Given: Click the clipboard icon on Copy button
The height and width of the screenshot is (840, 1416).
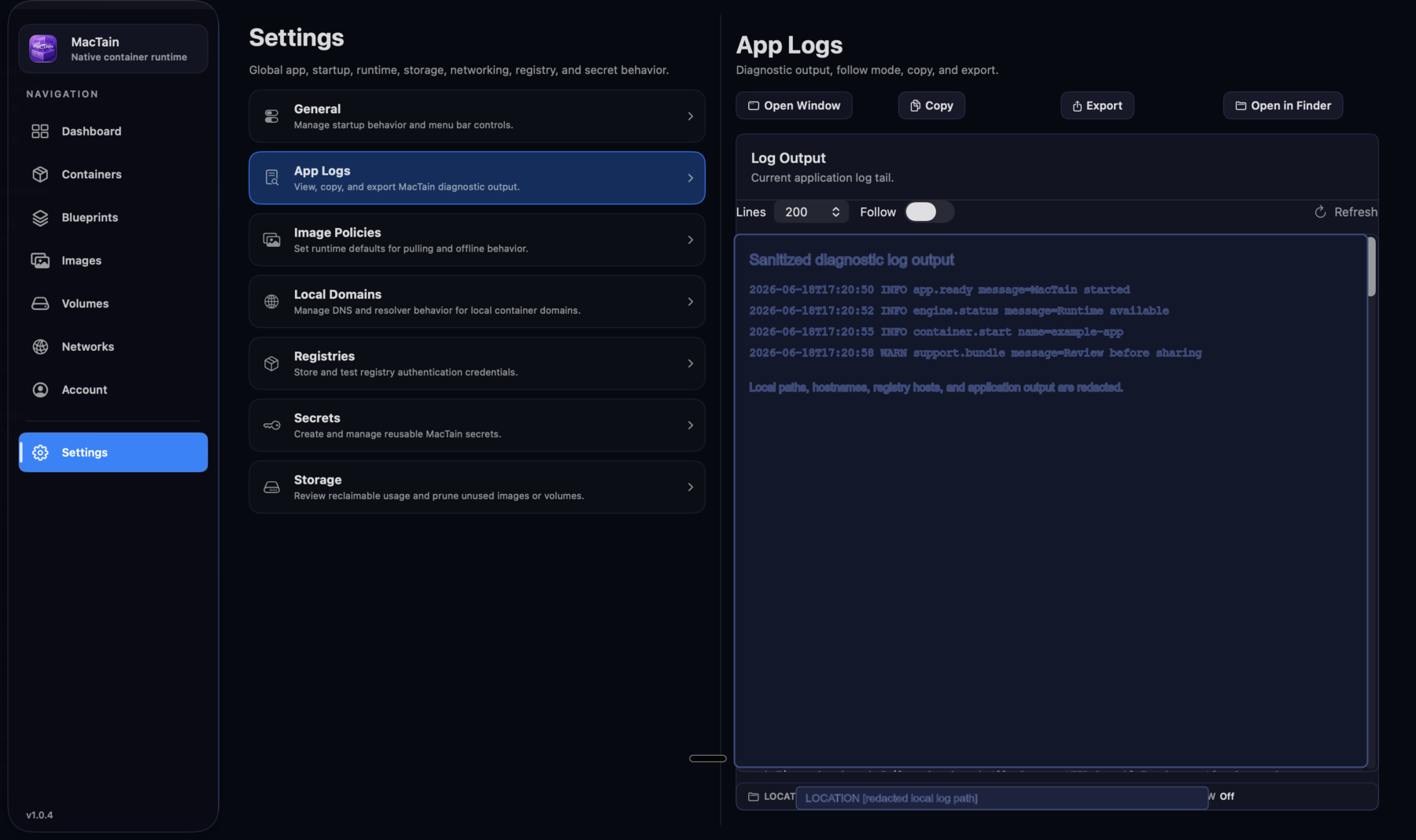Looking at the screenshot, I should [915, 105].
